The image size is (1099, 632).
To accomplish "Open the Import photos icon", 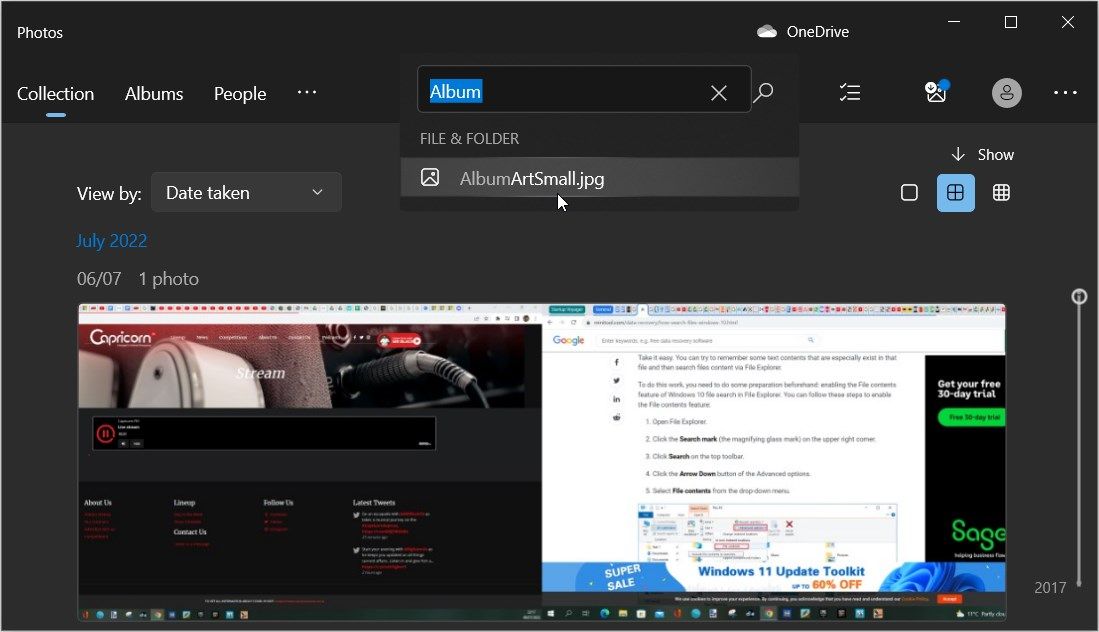I will (935, 93).
